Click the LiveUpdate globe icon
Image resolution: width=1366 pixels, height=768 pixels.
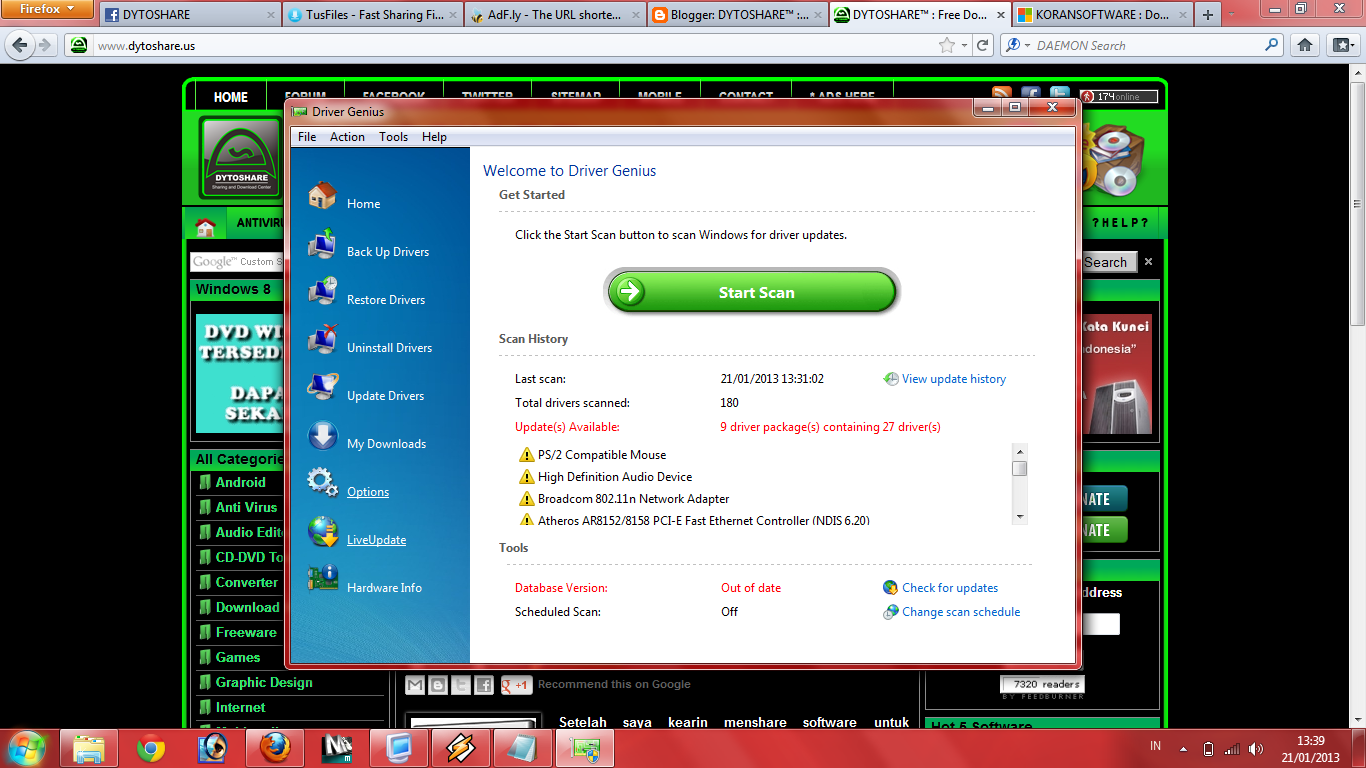coord(323,531)
